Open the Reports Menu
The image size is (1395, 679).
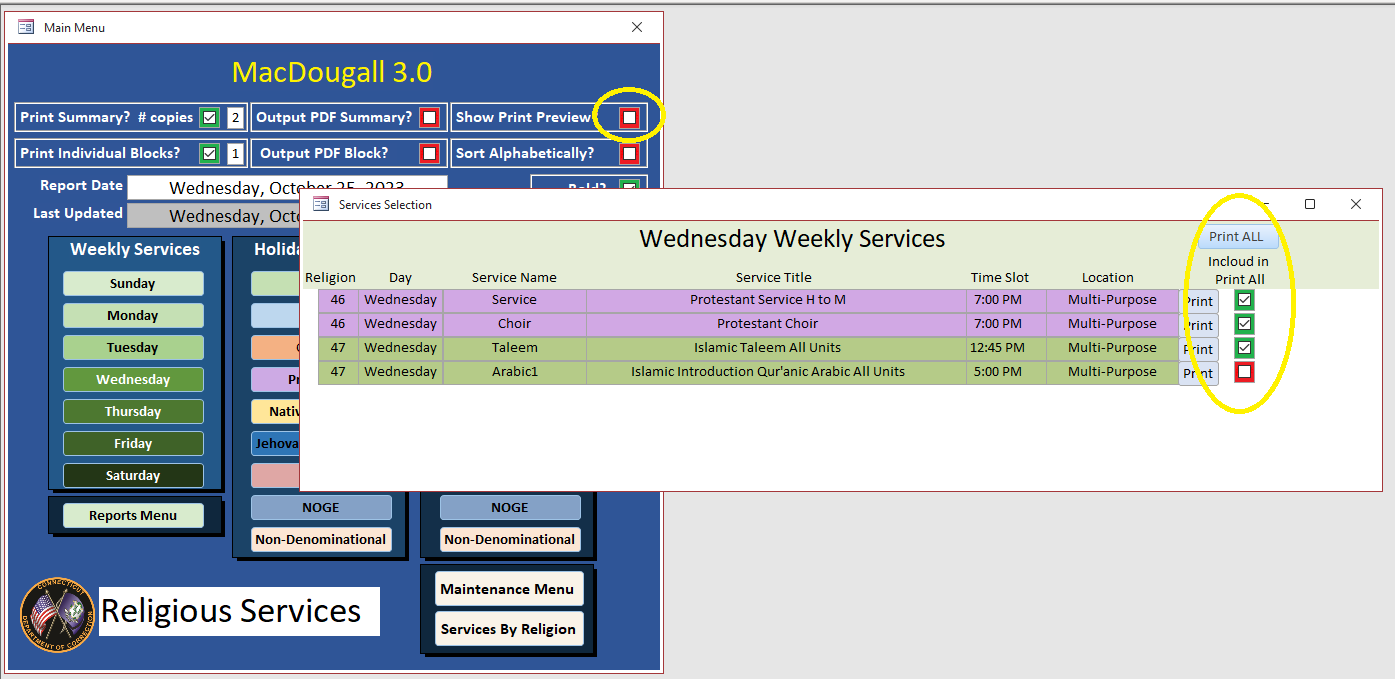click(x=133, y=515)
